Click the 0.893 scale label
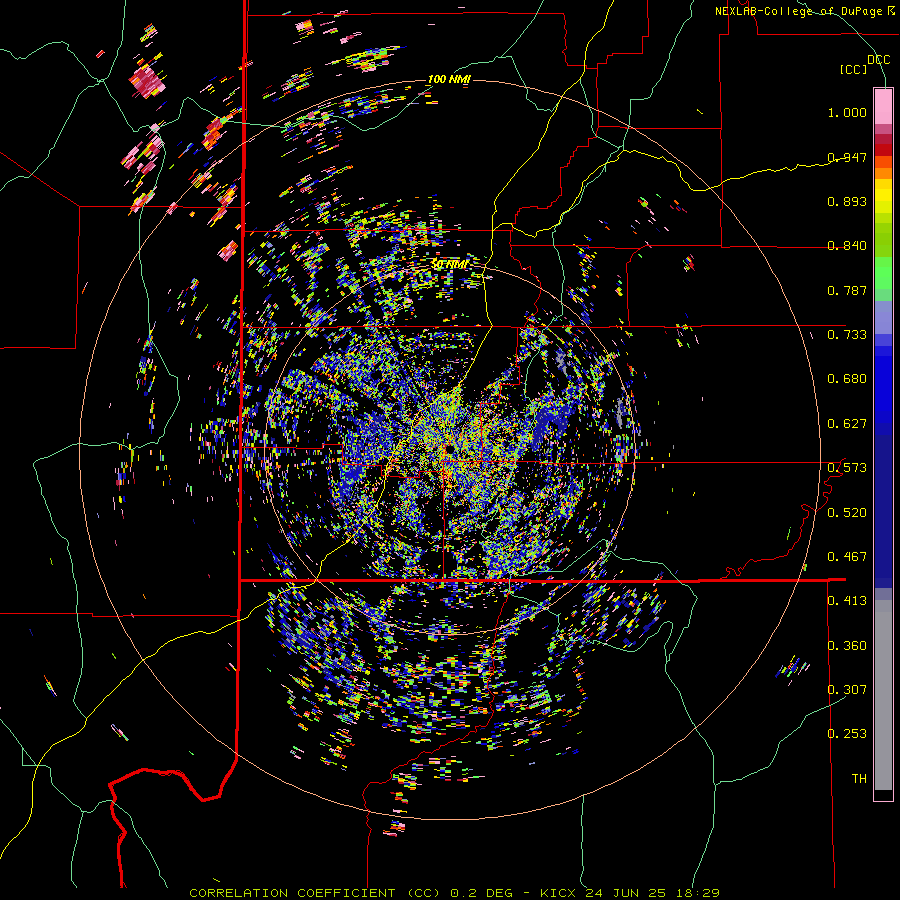The image size is (900, 900). pos(847,201)
